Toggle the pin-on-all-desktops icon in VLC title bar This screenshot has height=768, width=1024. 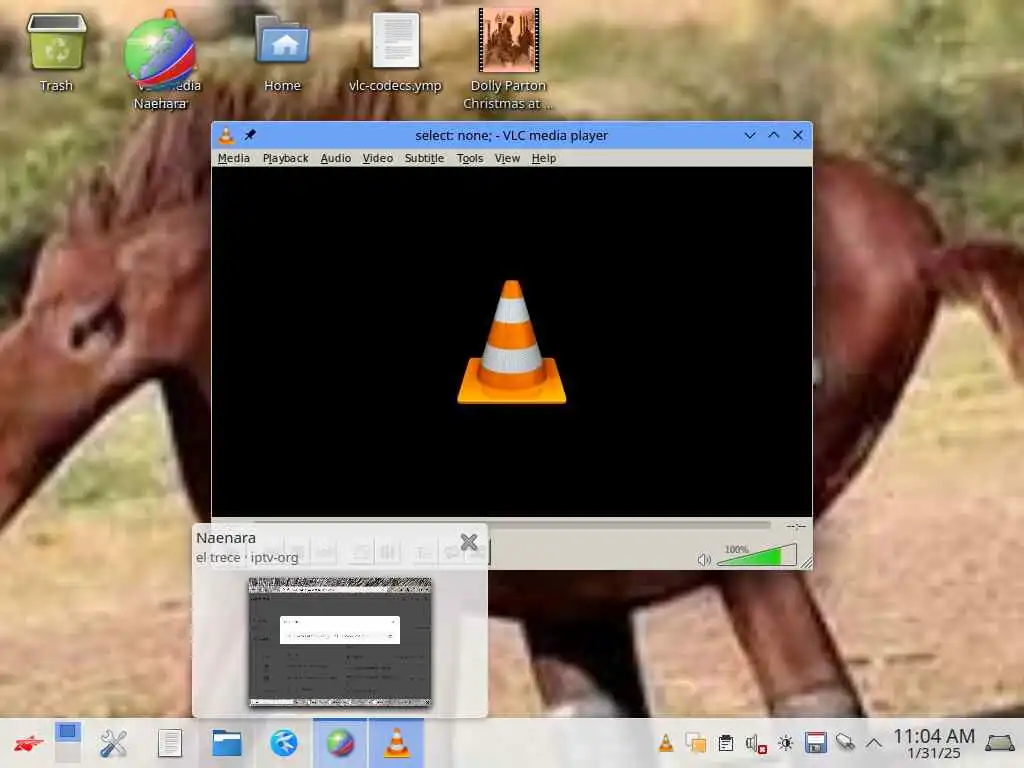250,135
